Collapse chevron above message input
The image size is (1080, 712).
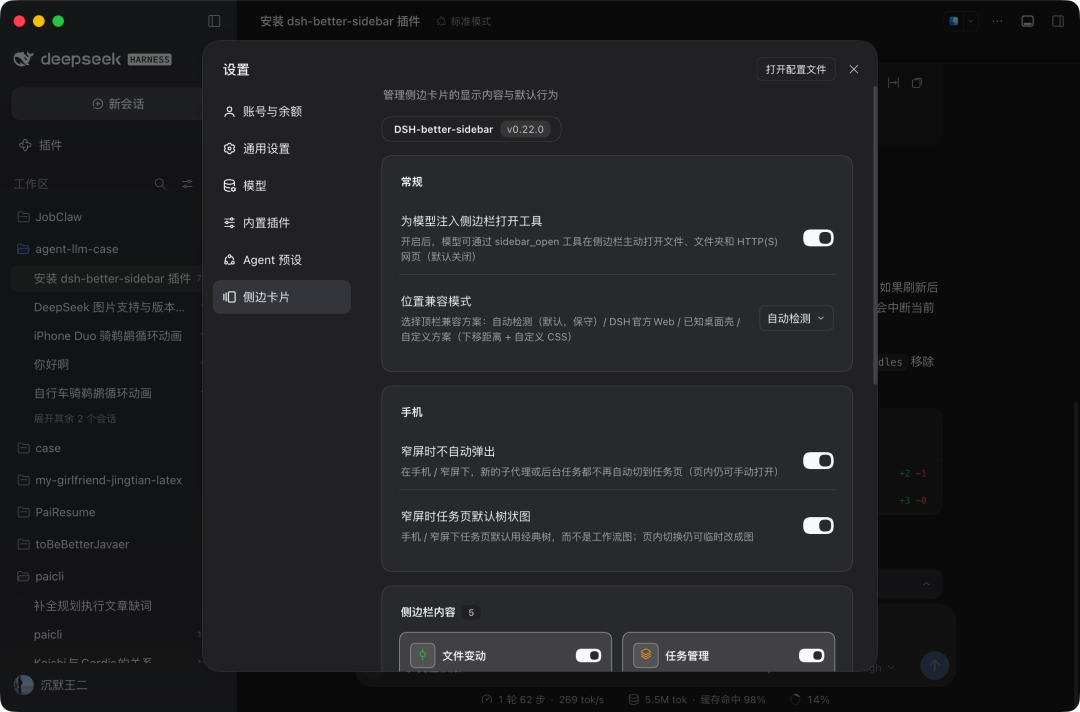[926, 584]
